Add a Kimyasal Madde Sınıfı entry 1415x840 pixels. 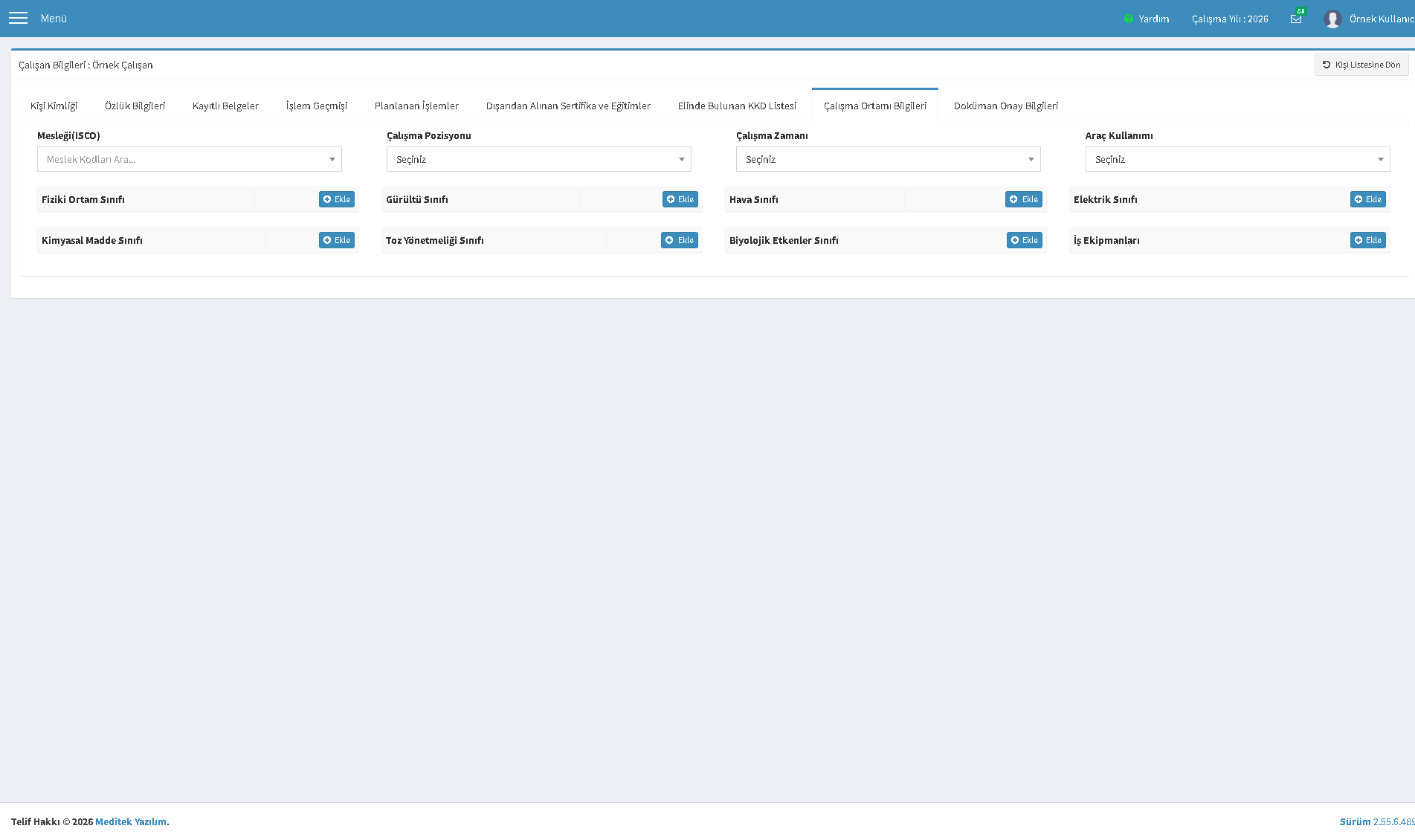pos(337,240)
